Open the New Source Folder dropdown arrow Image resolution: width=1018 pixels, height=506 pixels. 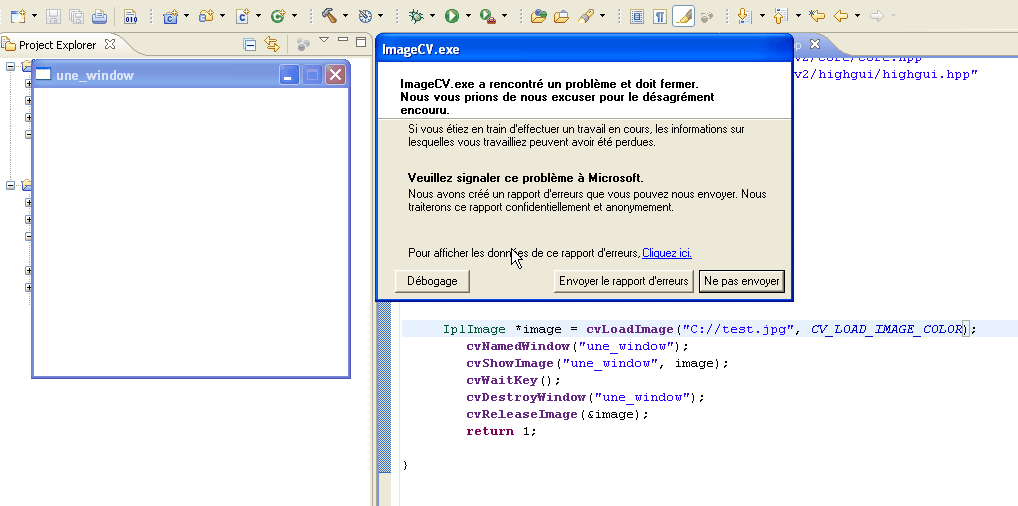point(223,16)
